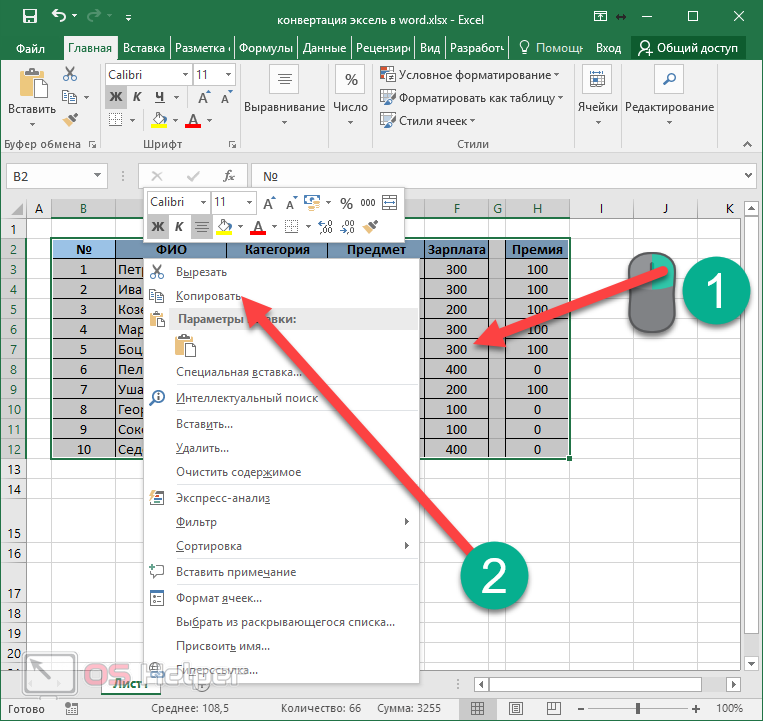
Task: Choose Экспресс-анализ in the context menu
Action: (x=282, y=498)
